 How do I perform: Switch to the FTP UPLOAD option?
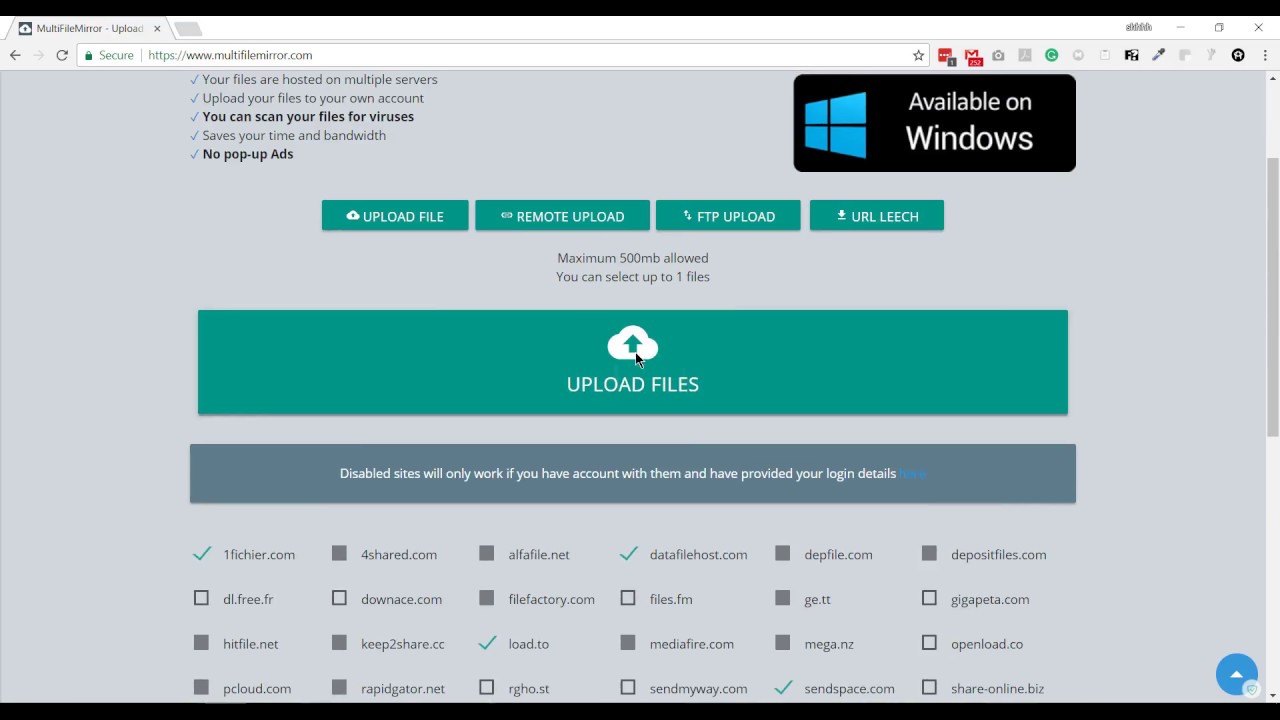(x=728, y=216)
